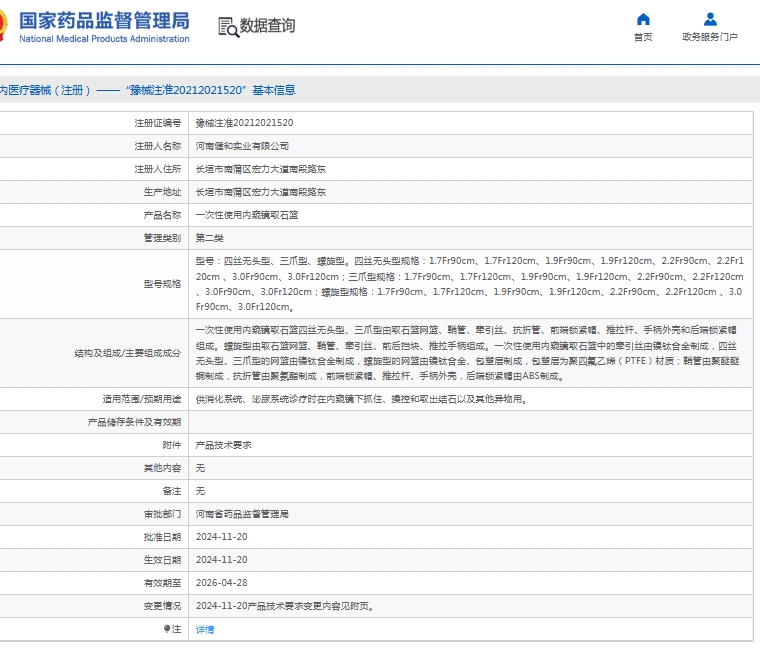Select registrant name 河南健和实业有限公司

point(242,146)
